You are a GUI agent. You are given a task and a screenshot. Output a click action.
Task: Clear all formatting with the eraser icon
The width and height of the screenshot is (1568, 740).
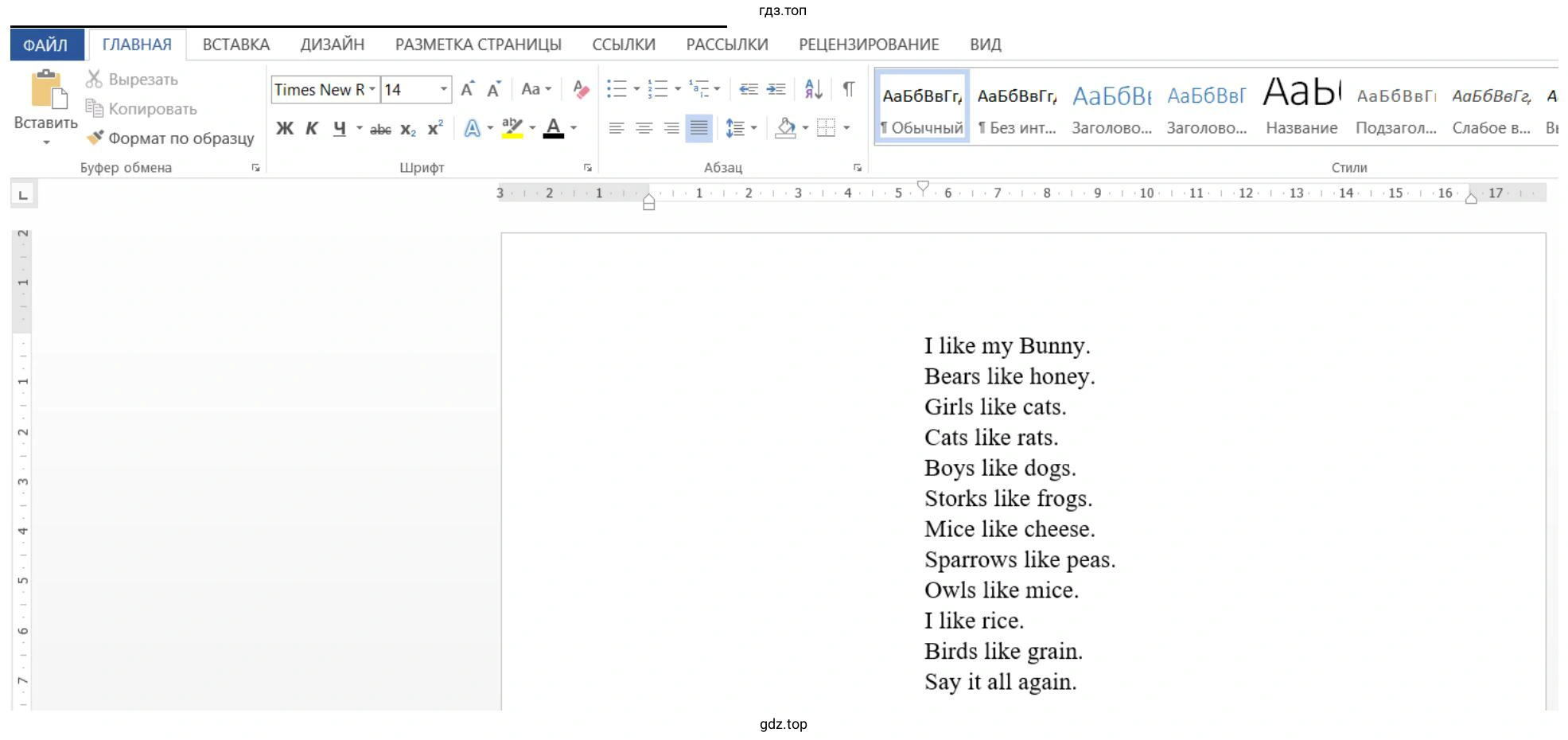pyautogui.click(x=581, y=89)
